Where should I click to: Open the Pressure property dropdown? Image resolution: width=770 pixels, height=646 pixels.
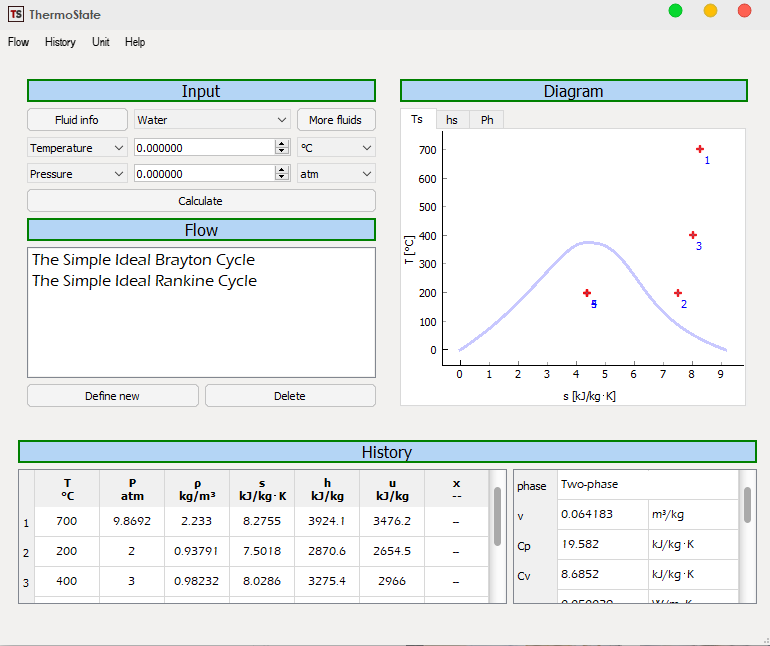coord(77,174)
